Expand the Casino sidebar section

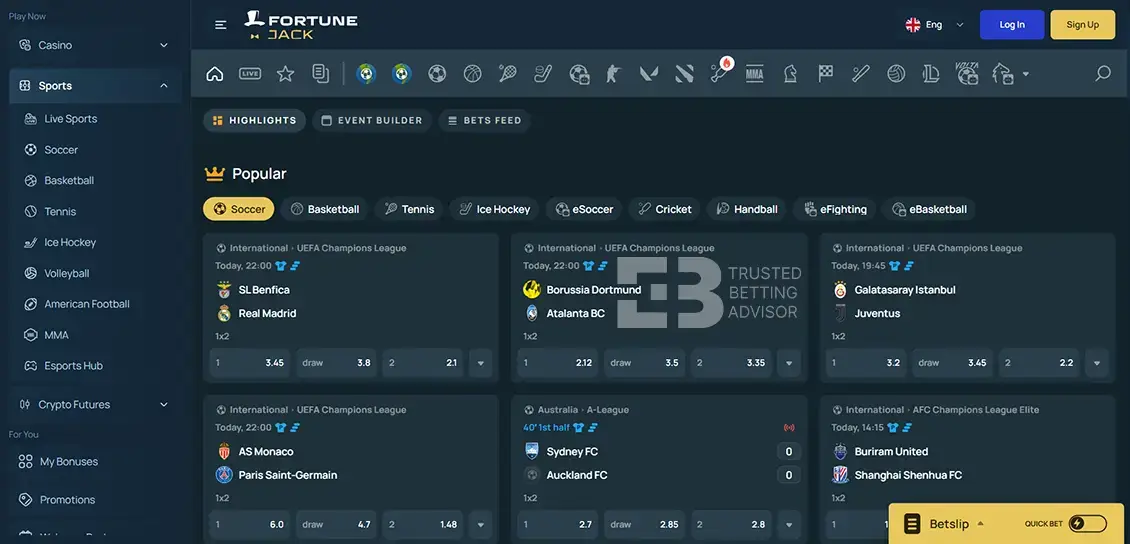[95, 45]
